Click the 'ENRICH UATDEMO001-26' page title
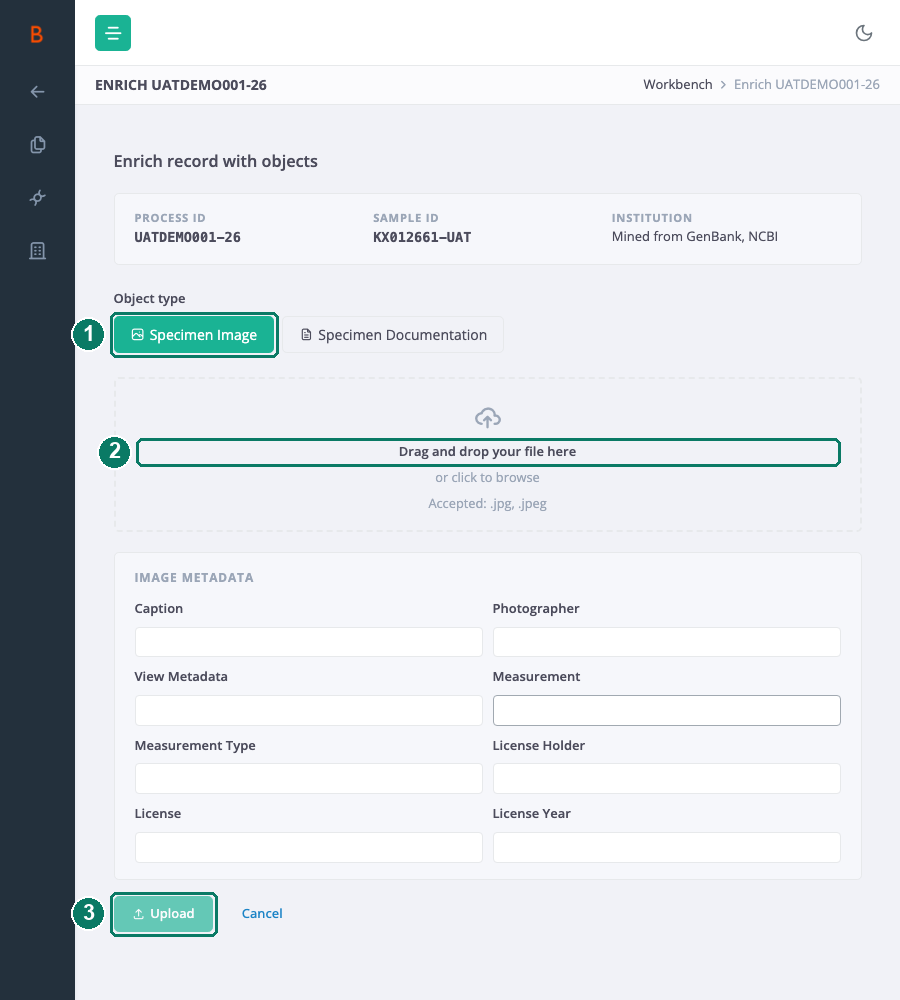900x1000 pixels. tap(181, 85)
